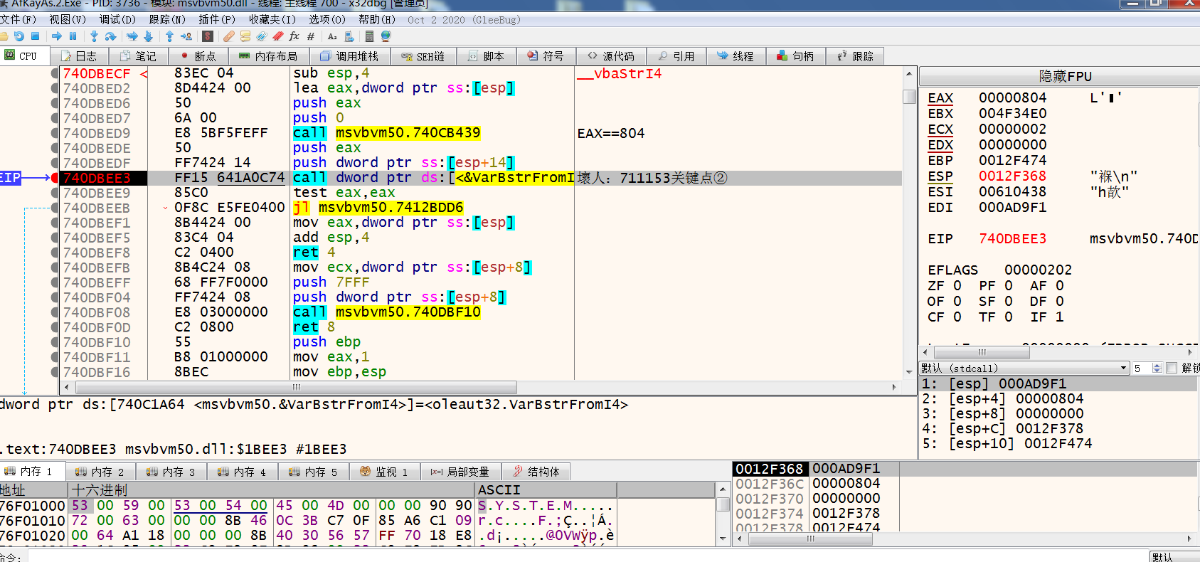Click the Stop debugging square icon
1200x562 pixels.
[35, 36]
